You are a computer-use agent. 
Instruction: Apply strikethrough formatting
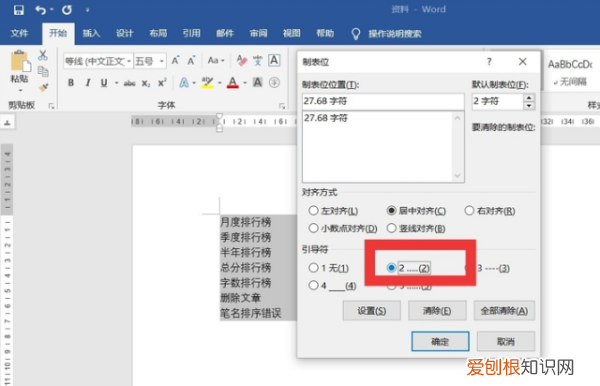click(129, 83)
